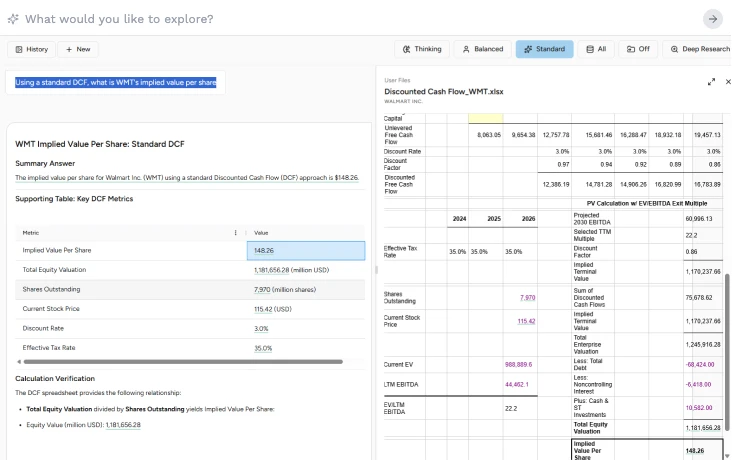The width and height of the screenshot is (732, 460).
Task: Click the $148.26 summary answer sentence
Action: (187, 178)
